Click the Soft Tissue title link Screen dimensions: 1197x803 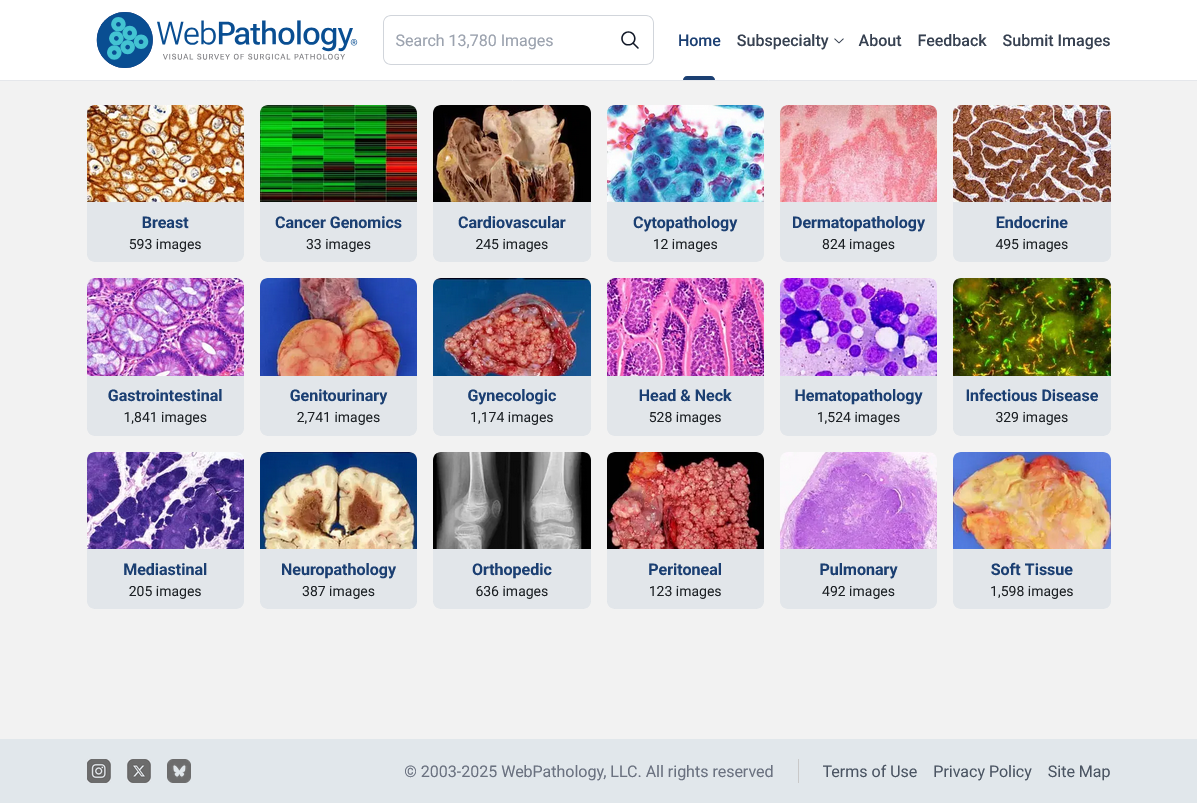click(x=1031, y=569)
